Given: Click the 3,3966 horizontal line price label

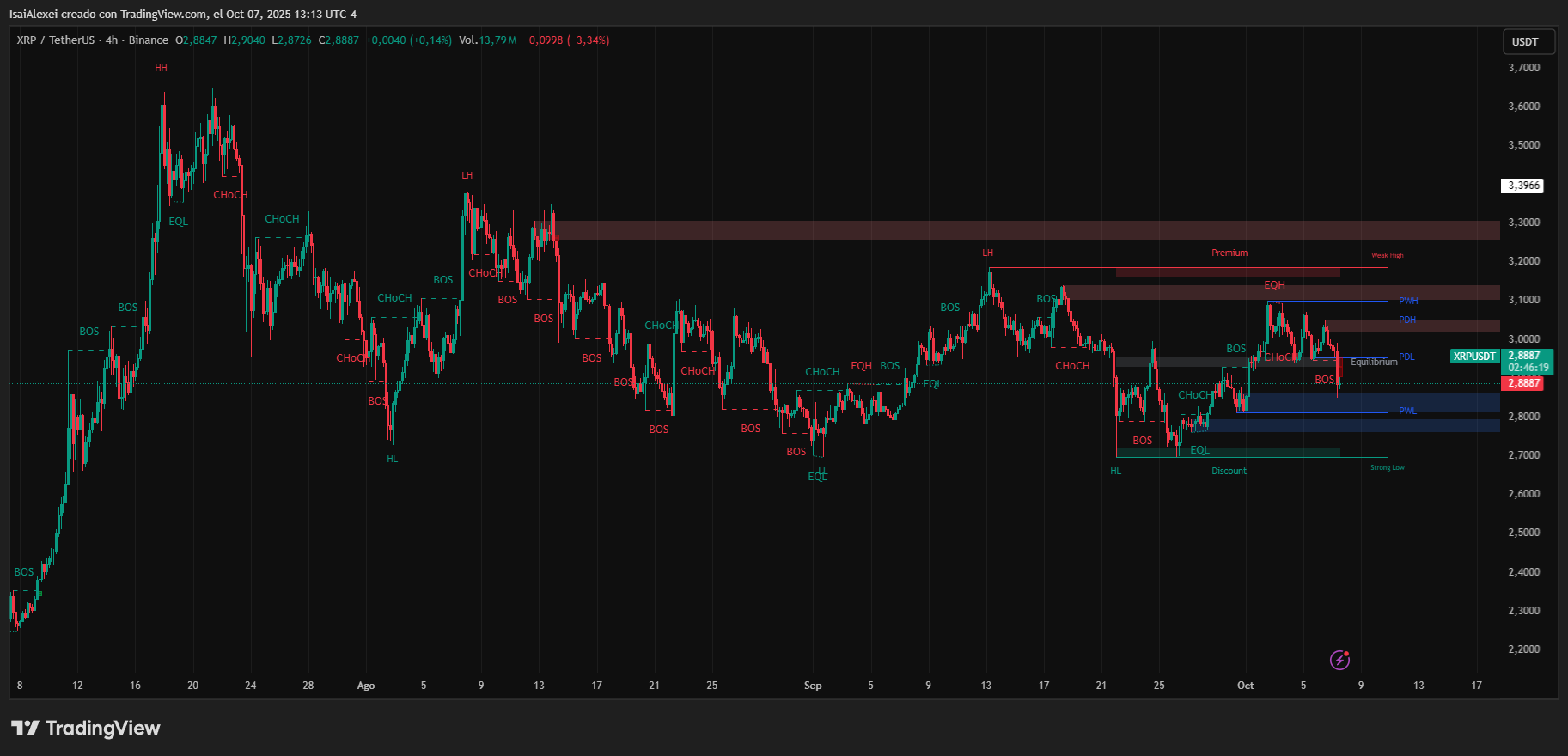Looking at the screenshot, I should pyautogui.click(x=1523, y=186).
